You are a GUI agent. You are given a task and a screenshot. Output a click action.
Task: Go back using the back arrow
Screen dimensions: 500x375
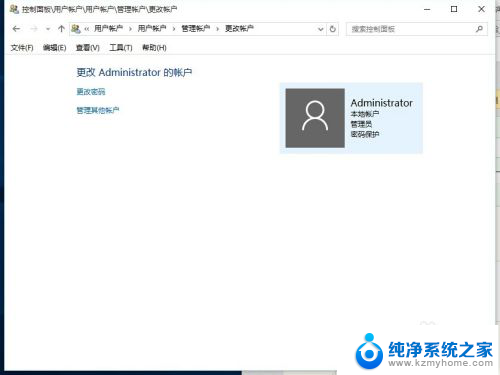pos(16,29)
